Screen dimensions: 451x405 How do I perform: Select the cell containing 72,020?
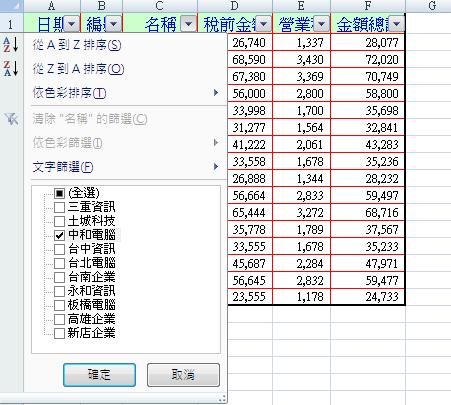click(x=368, y=60)
